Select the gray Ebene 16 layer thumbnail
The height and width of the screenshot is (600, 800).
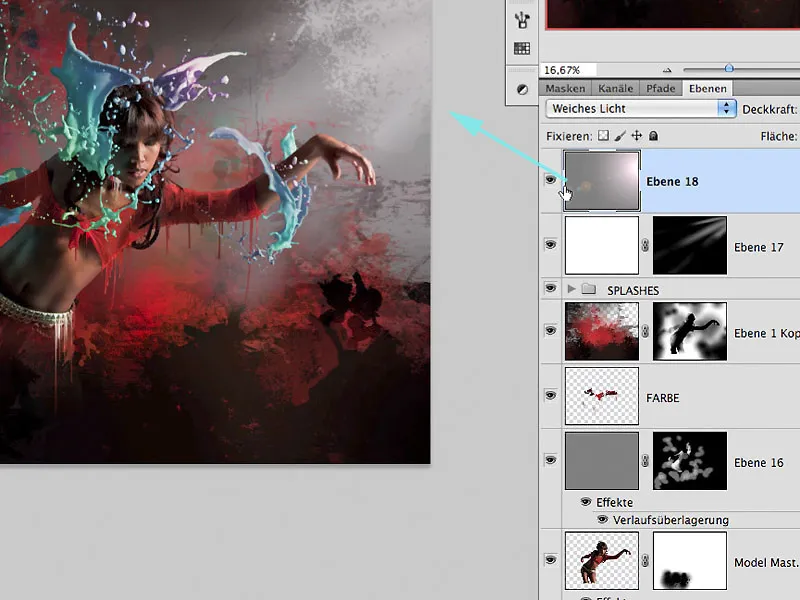point(602,461)
